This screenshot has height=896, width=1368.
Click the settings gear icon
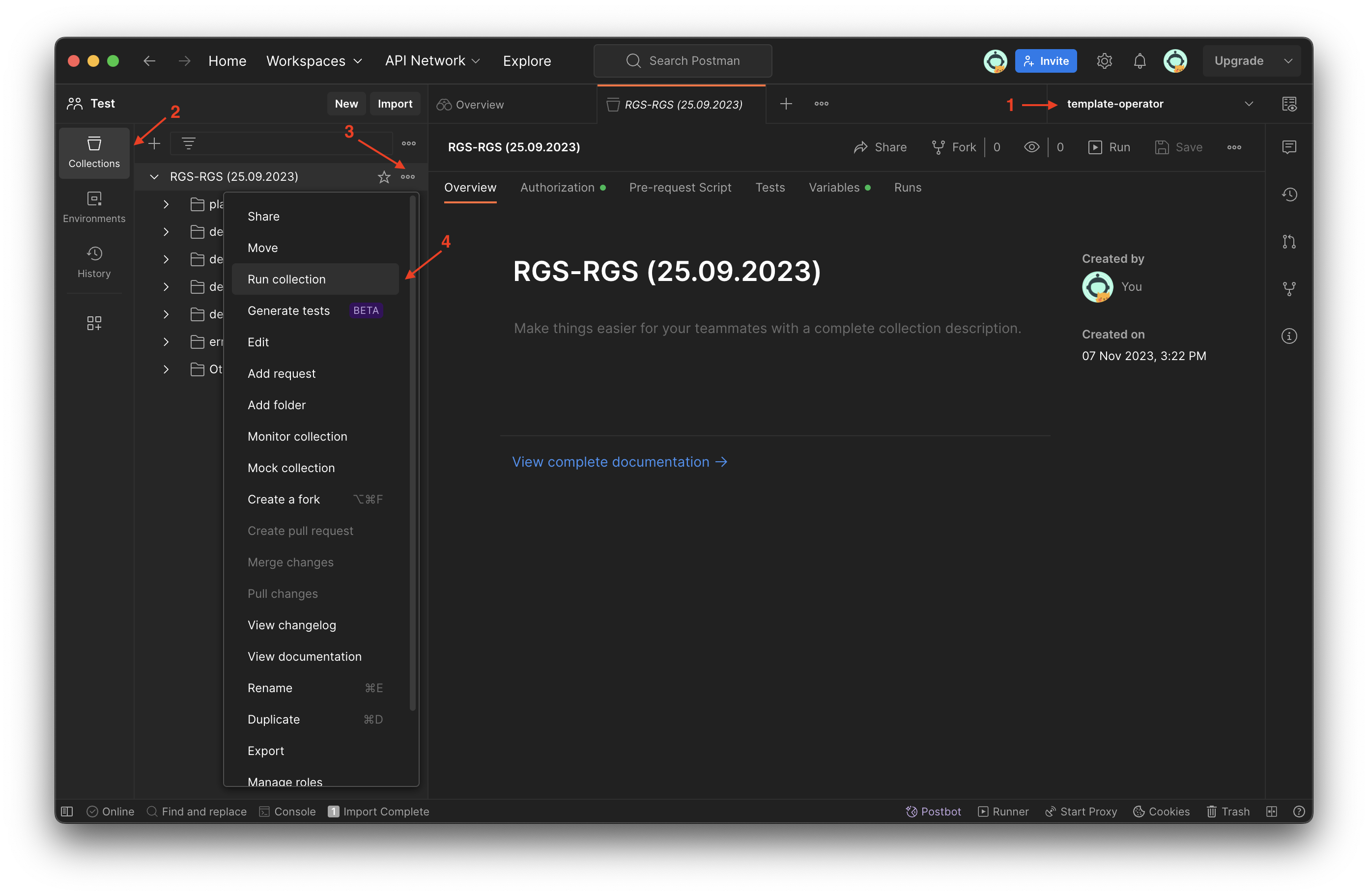pyautogui.click(x=1104, y=61)
